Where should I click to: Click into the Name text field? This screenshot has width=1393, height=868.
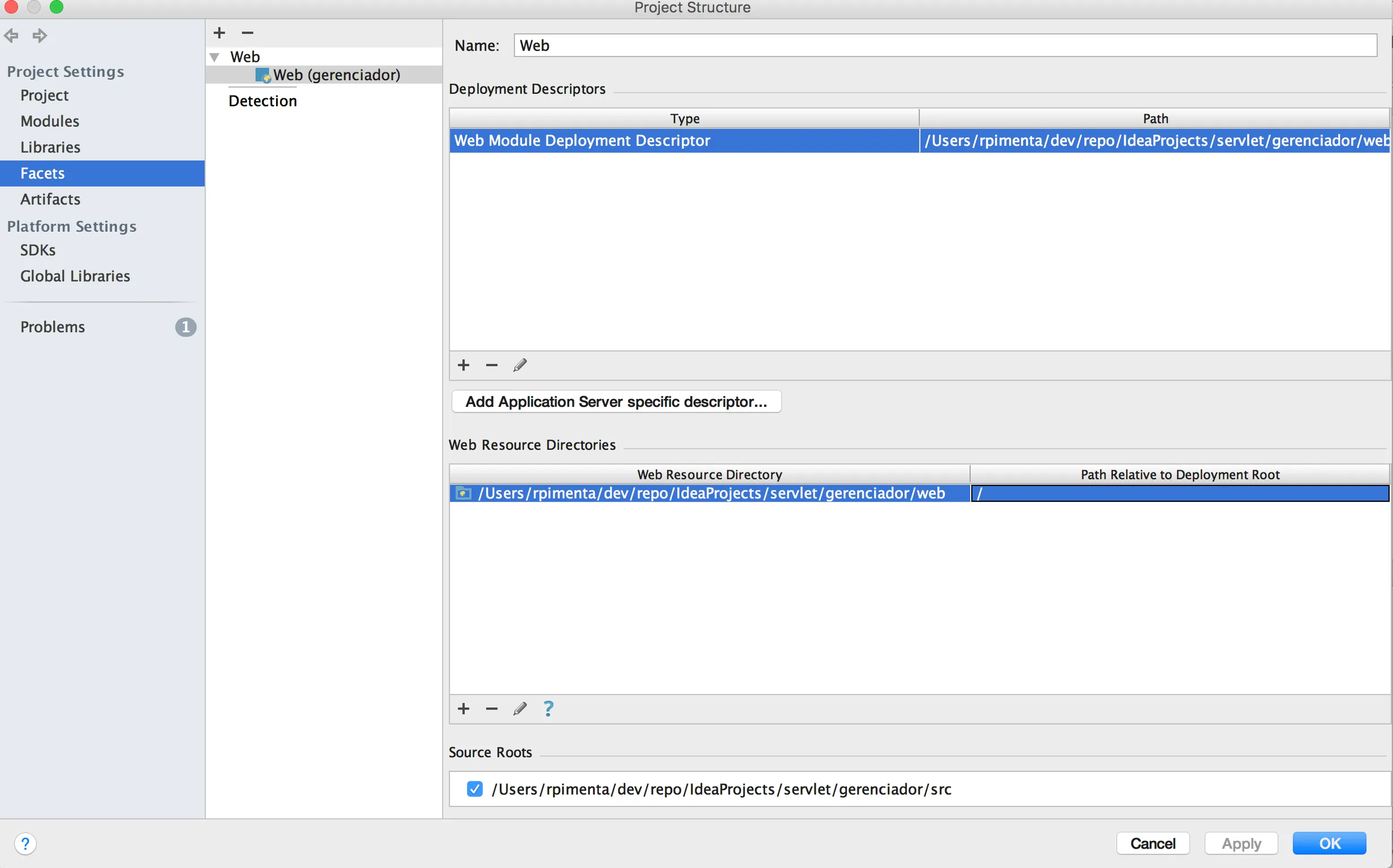[945, 45]
